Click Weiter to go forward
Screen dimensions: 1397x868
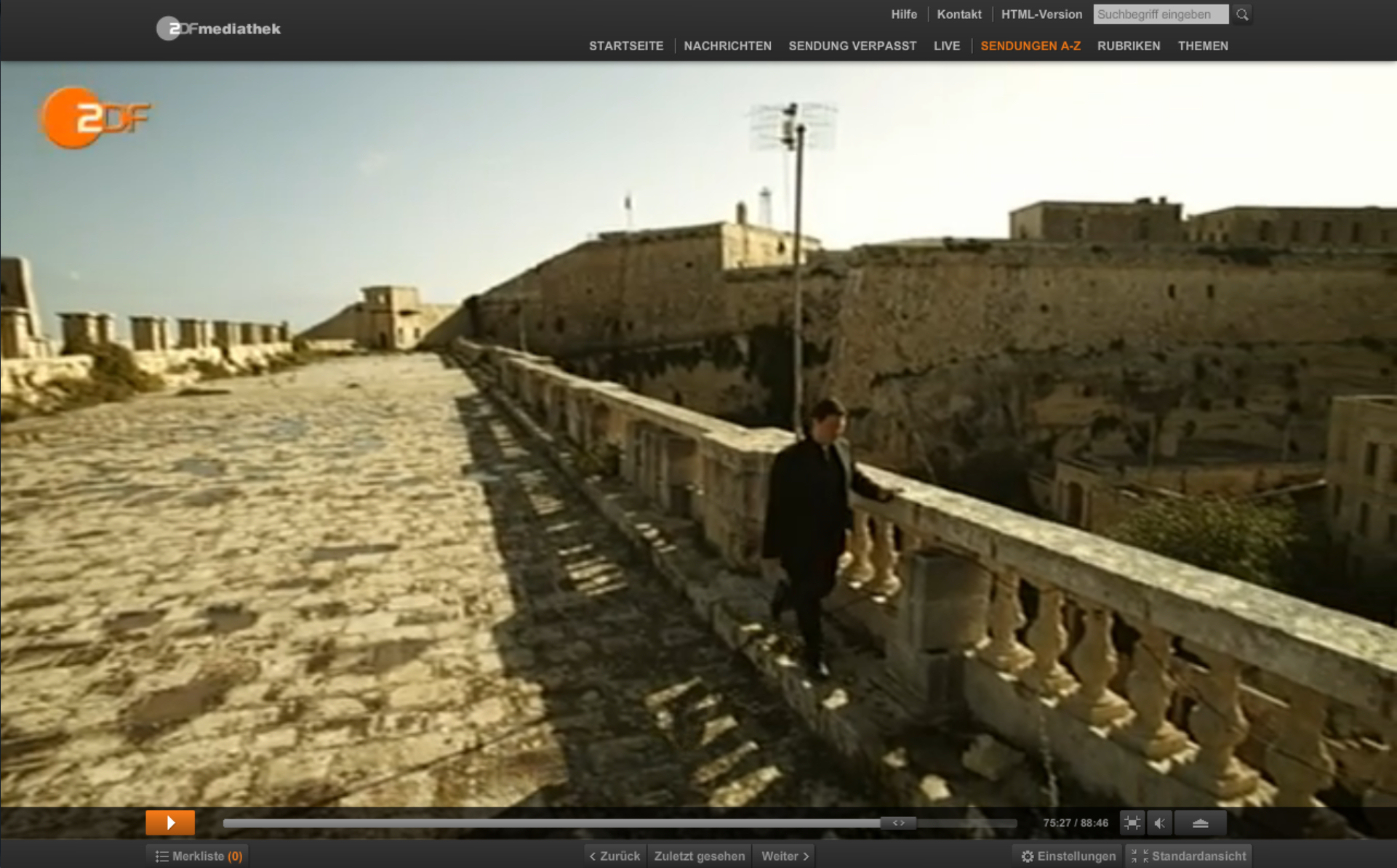click(x=785, y=856)
